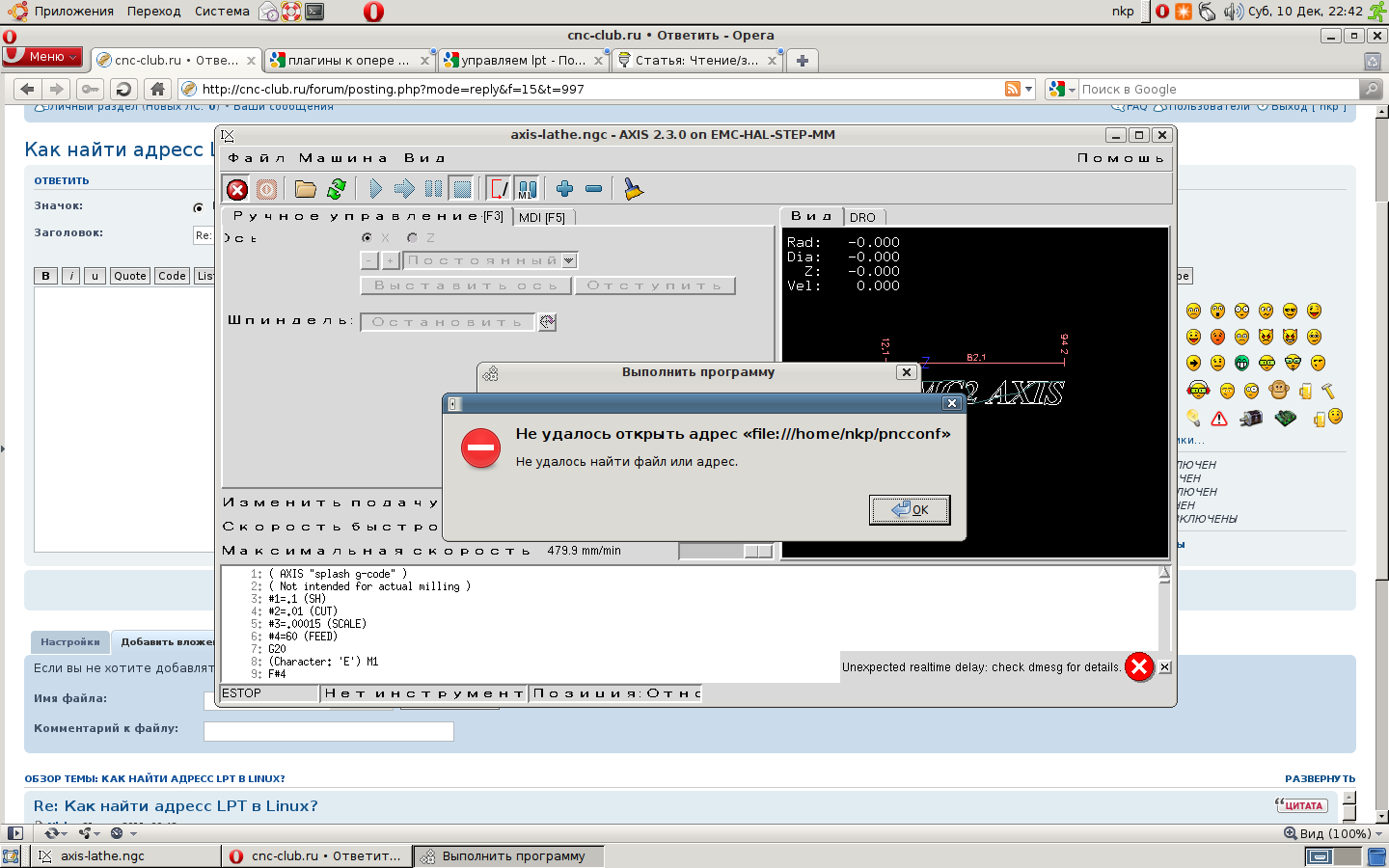Open the Вид menu in AXIS
The height and width of the screenshot is (868, 1389).
tap(424, 158)
